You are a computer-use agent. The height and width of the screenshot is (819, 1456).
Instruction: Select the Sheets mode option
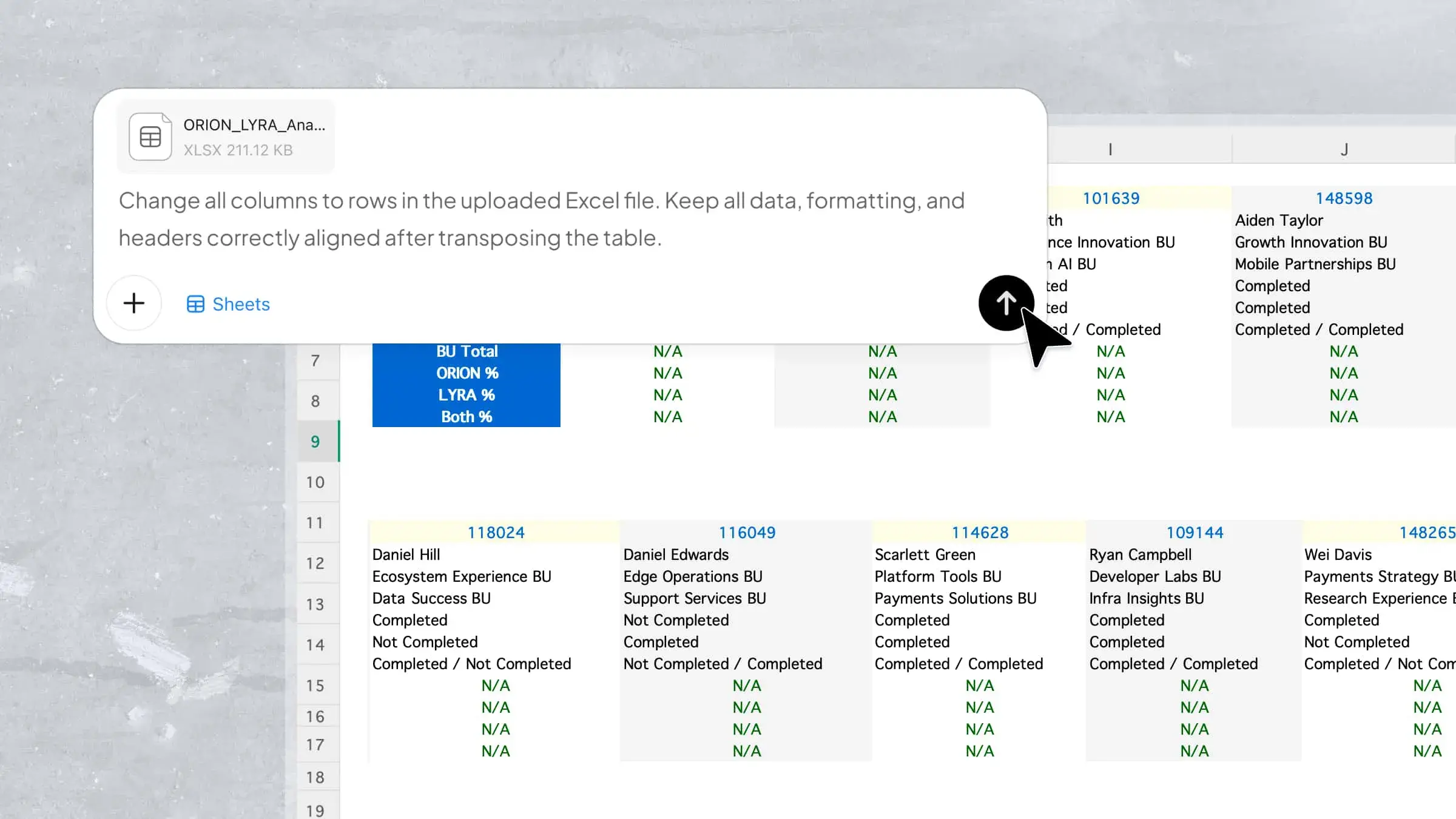point(228,304)
